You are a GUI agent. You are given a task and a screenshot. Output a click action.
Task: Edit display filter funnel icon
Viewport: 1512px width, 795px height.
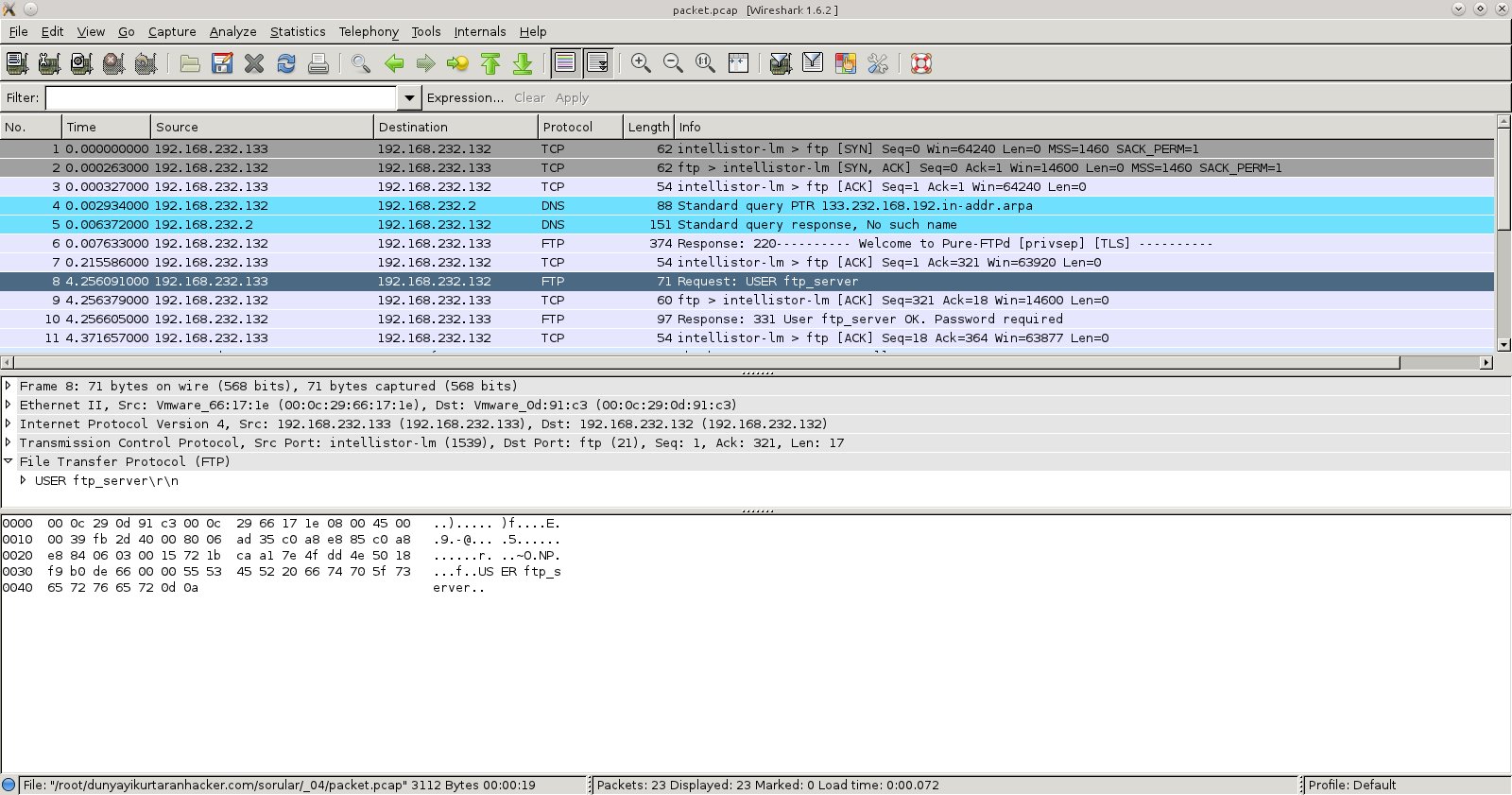[813, 63]
